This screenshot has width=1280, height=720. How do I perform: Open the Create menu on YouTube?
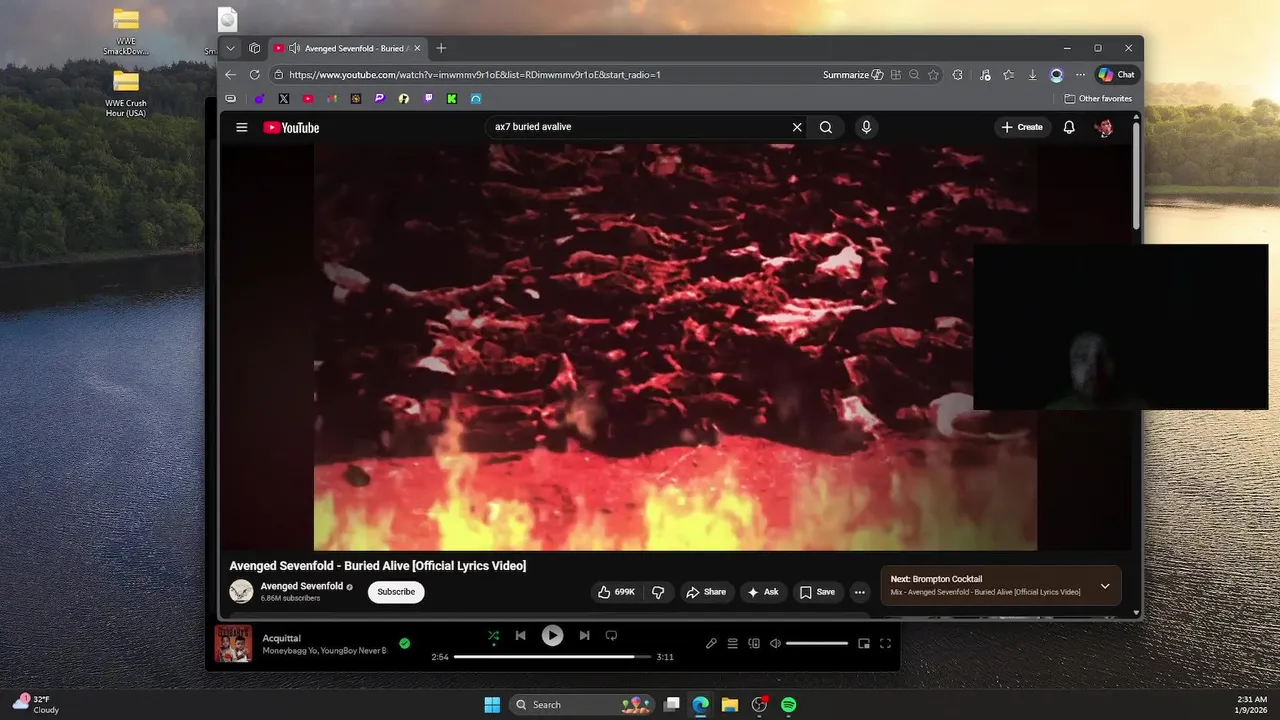tap(1023, 127)
